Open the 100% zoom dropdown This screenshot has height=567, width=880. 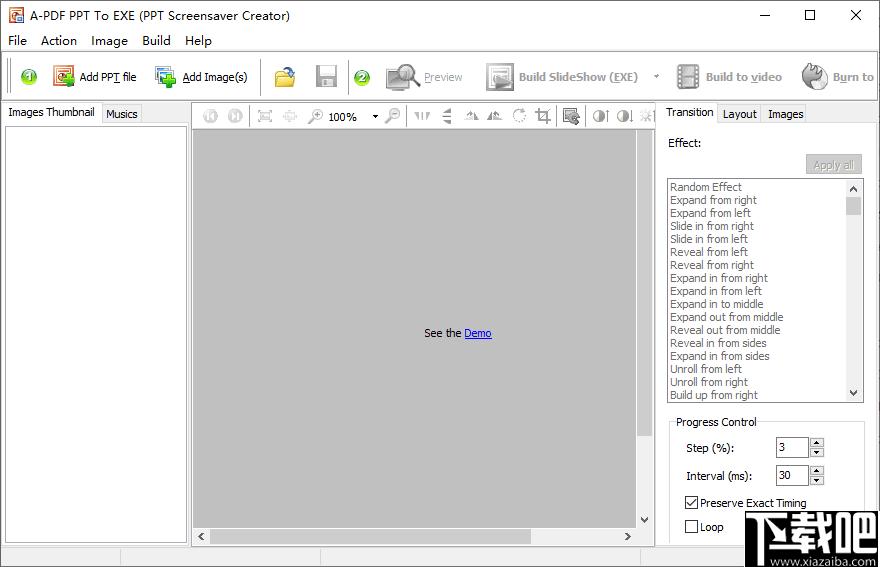pyautogui.click(x=375, y=117)
